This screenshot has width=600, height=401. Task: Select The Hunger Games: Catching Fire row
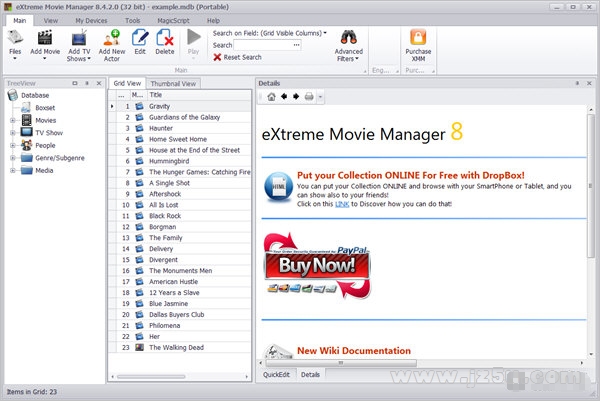(x=180, y=172)
